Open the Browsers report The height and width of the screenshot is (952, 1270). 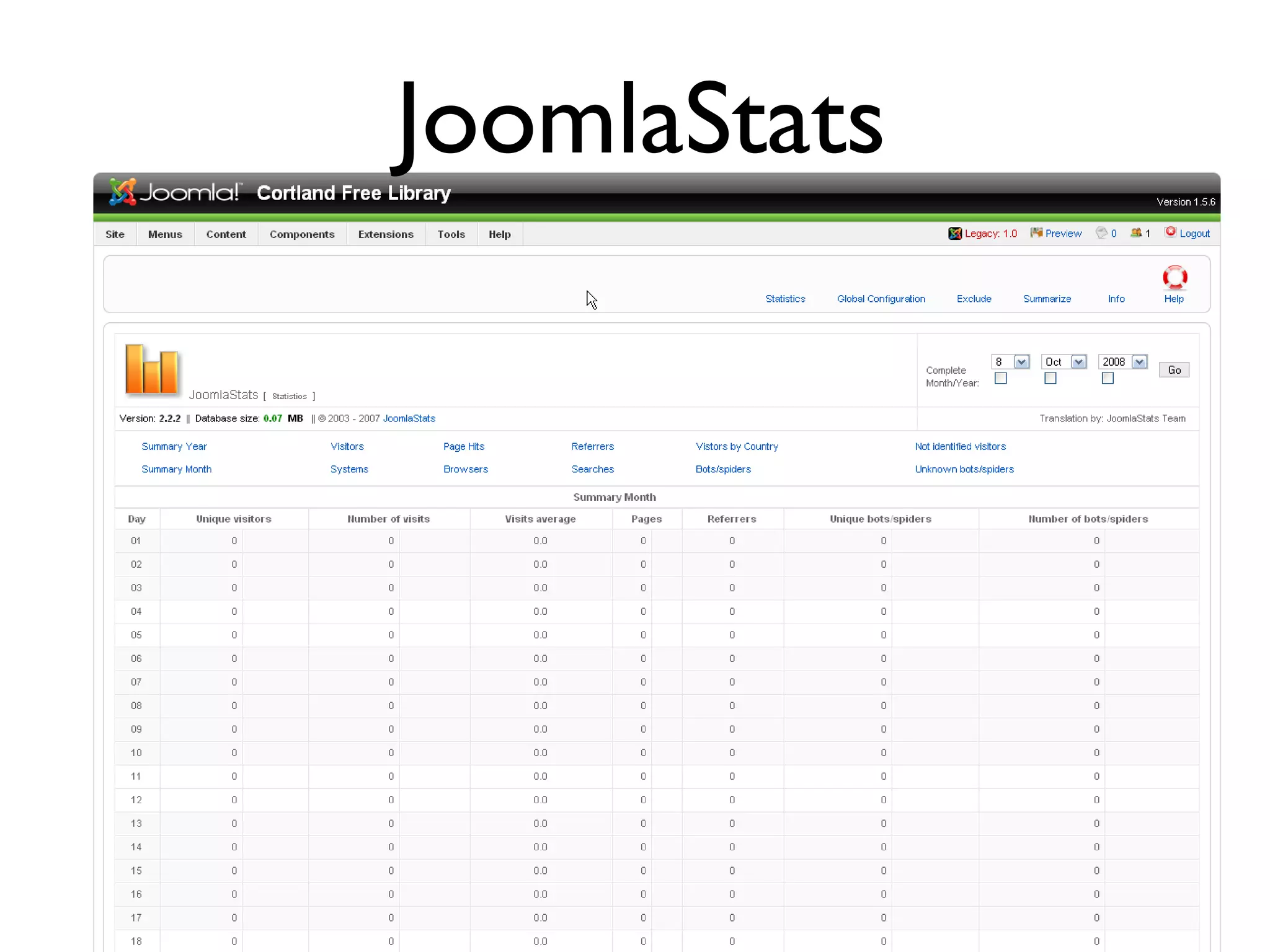[465, 469]
